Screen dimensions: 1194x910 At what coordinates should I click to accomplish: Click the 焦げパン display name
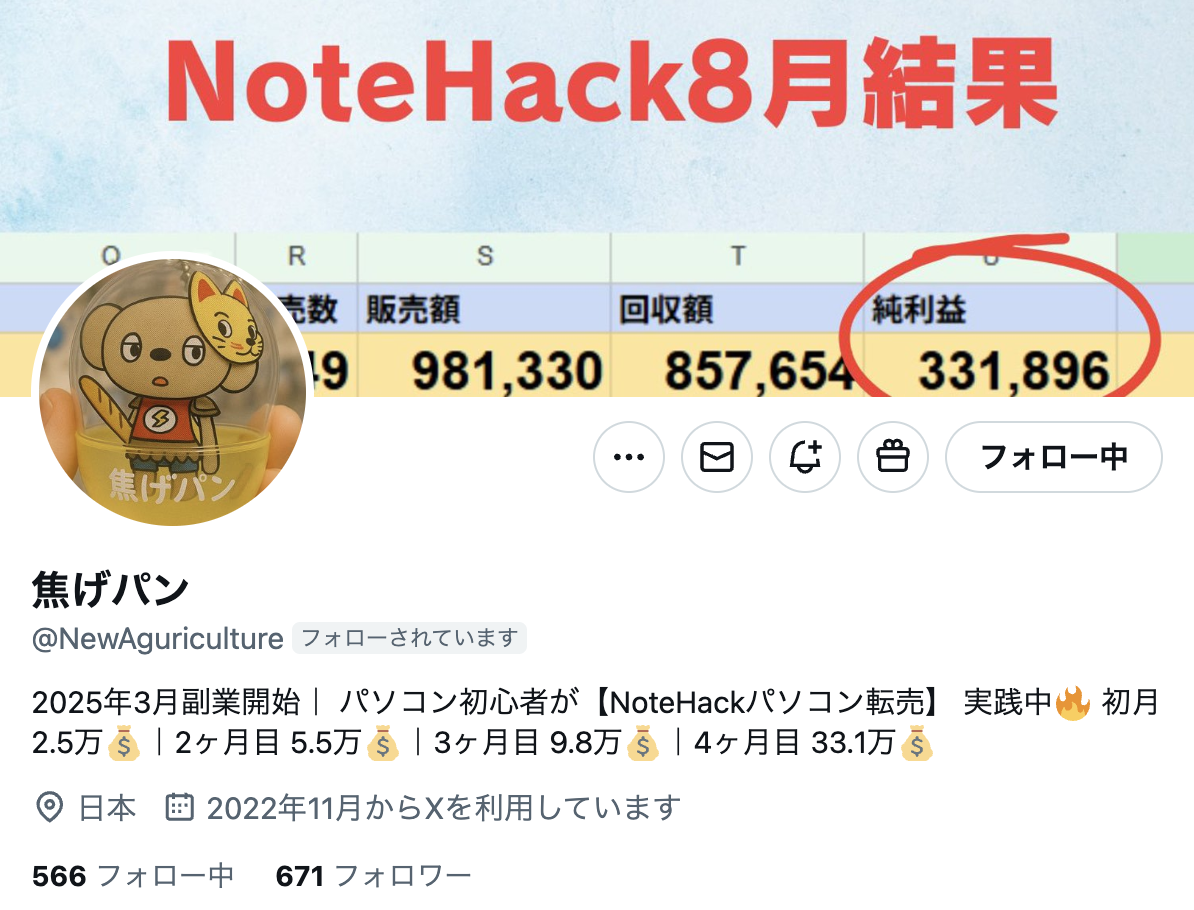(110, 589)
